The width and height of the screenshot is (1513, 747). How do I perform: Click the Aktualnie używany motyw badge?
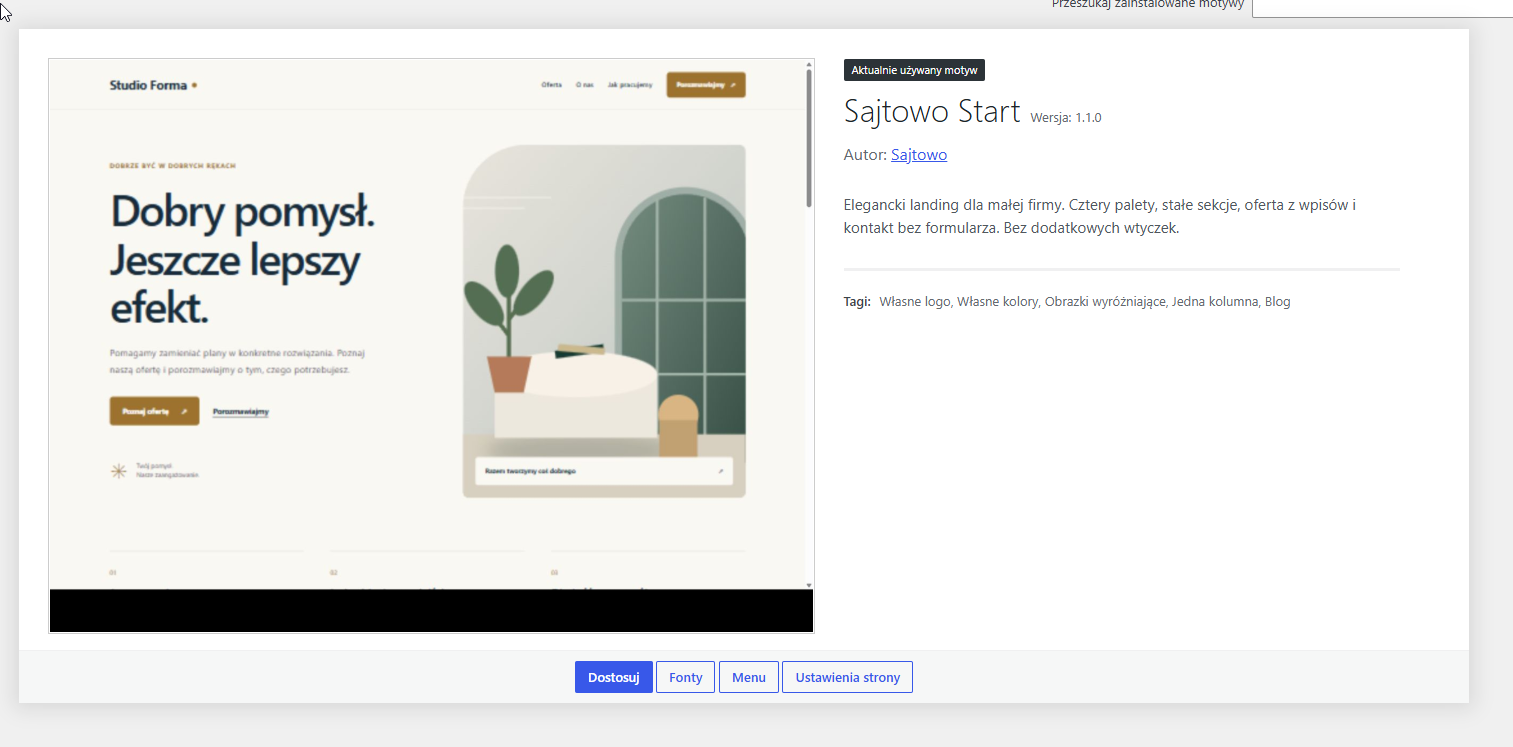(915, 70)
